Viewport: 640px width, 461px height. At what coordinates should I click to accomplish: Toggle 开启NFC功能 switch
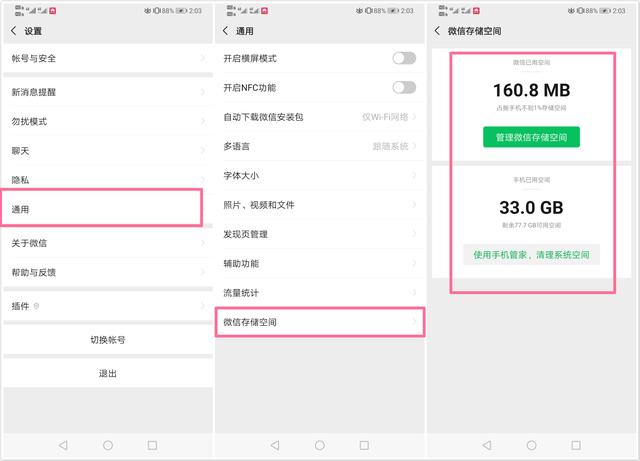click(404, 87)
